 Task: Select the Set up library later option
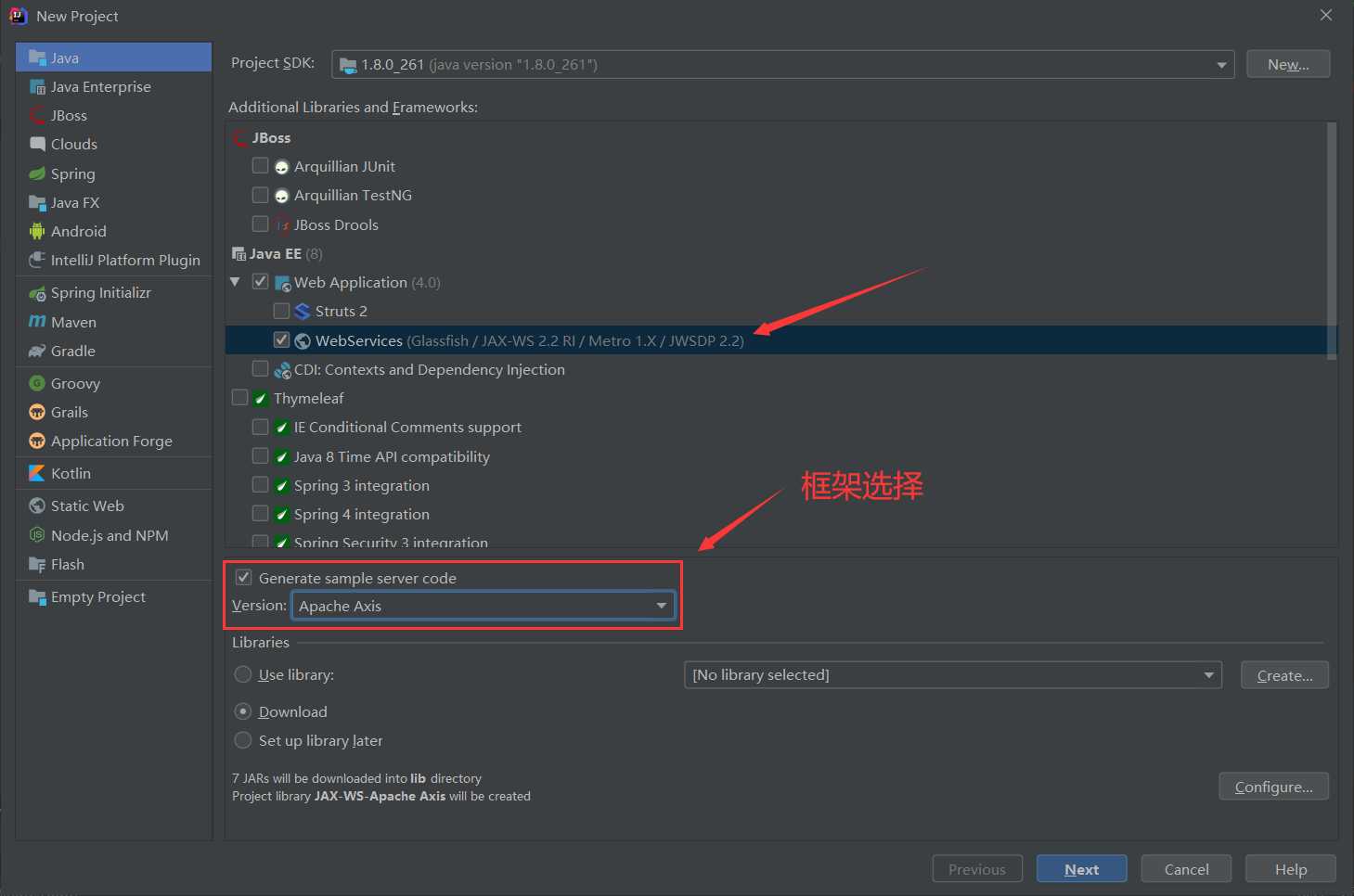(243, 740)
